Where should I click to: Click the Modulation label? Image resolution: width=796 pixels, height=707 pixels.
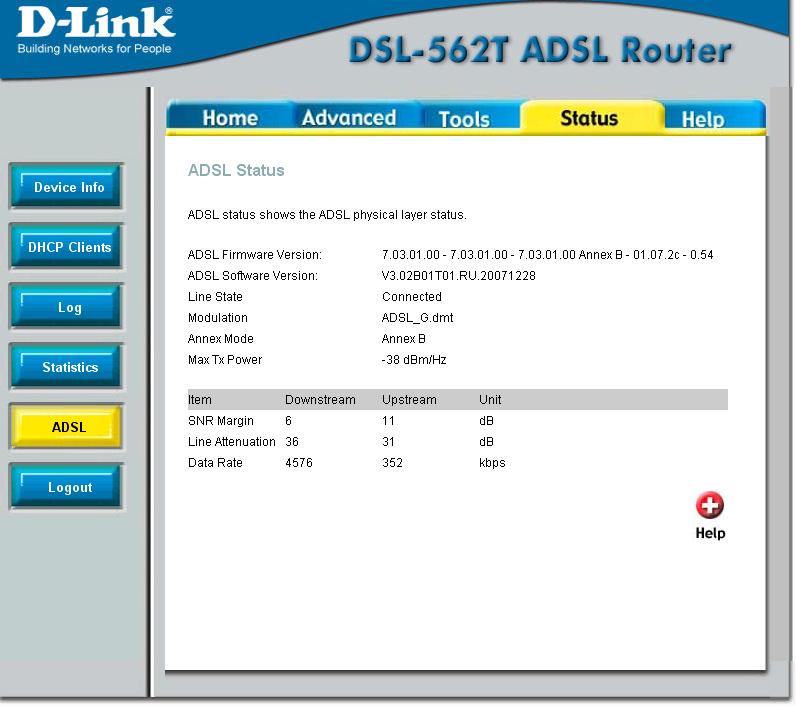pos(218,318)
